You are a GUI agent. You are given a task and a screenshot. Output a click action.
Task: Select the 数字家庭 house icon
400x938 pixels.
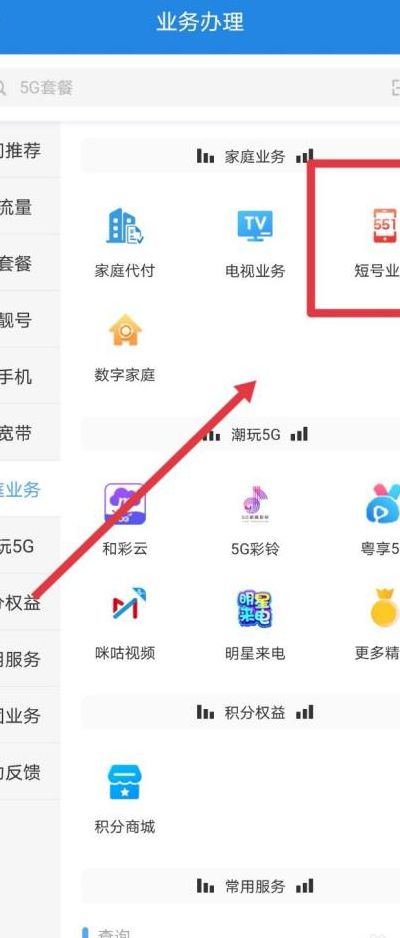tap(125, 330)
